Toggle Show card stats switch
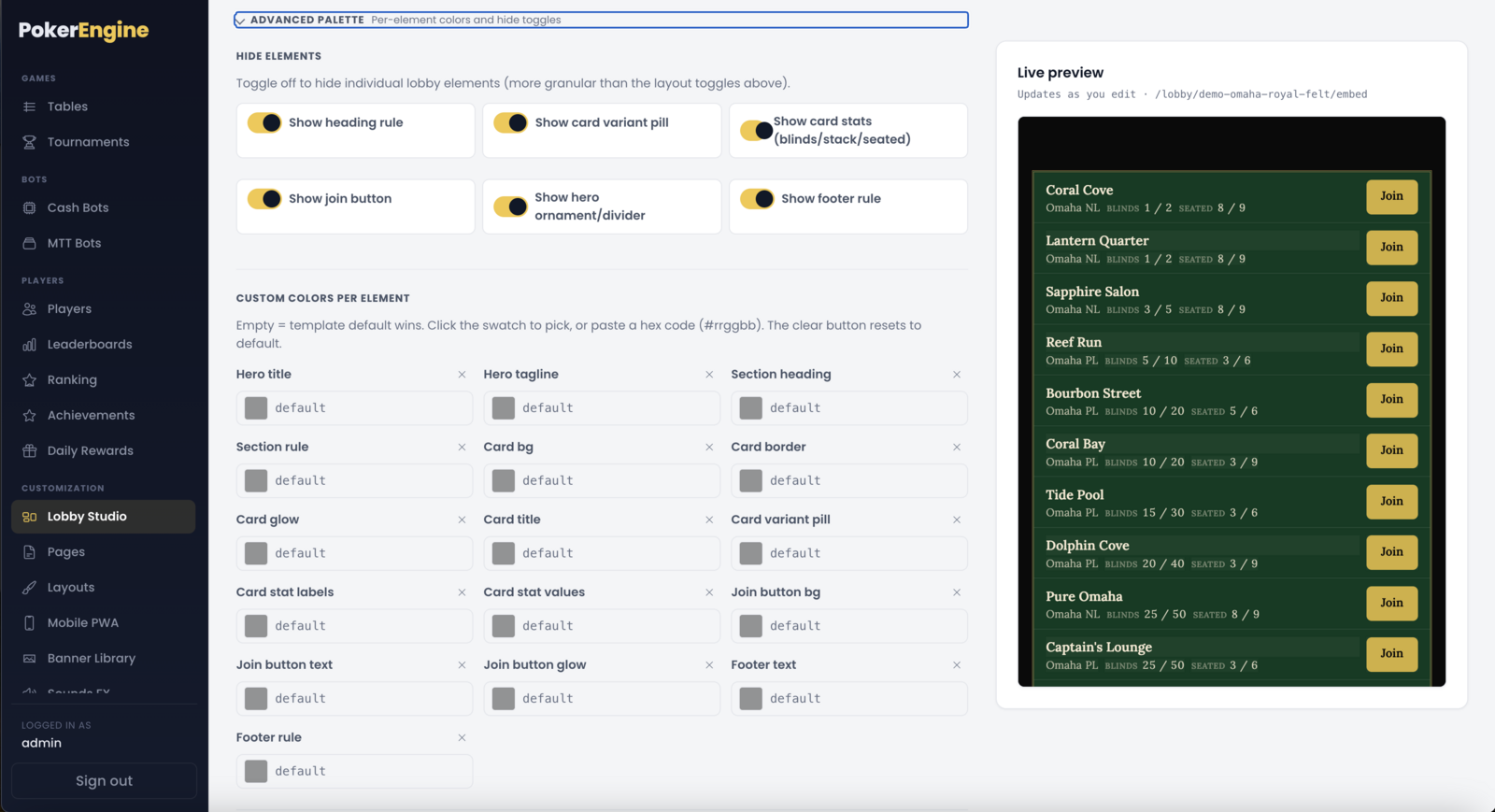Viewport: 1495px width, 812px height. pyautogui.click(x=757, y=131)
